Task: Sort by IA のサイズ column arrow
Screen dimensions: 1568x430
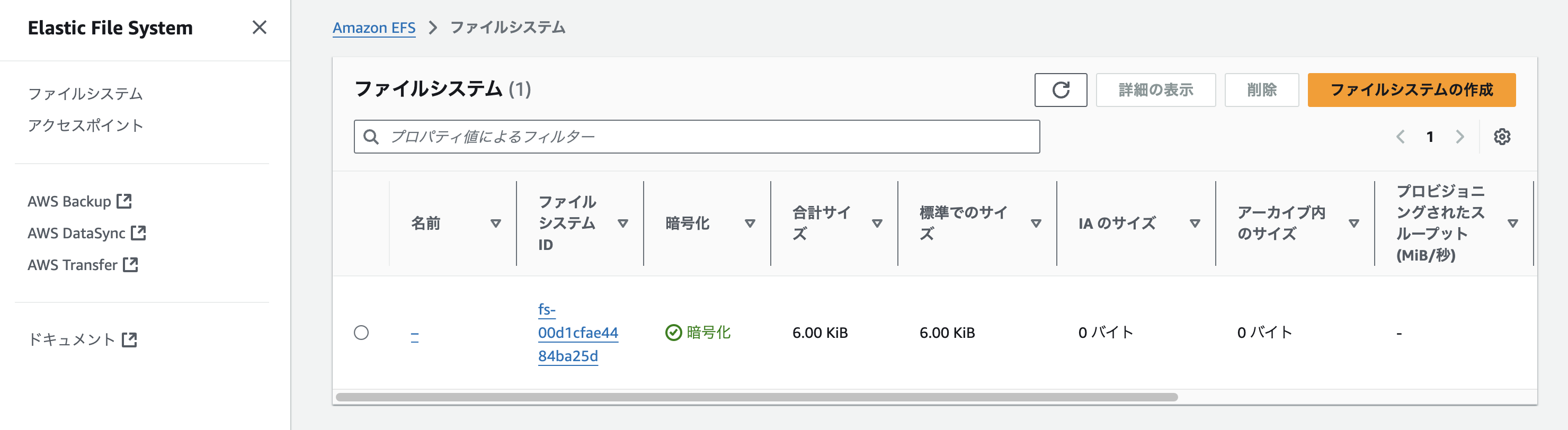Action: point(1195,223)
